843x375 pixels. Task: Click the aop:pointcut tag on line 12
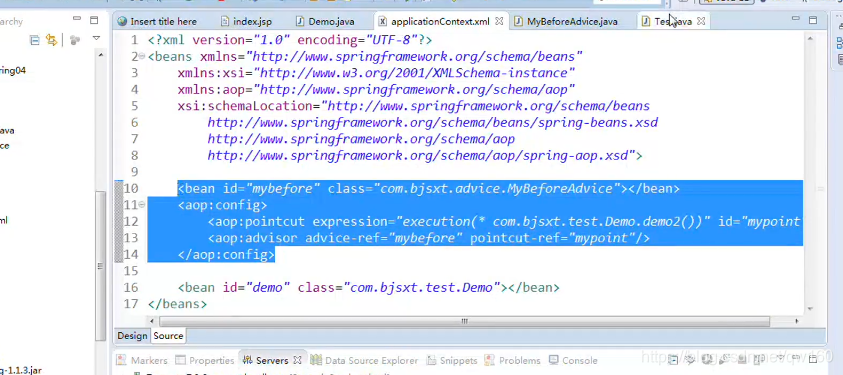[256, 222]
